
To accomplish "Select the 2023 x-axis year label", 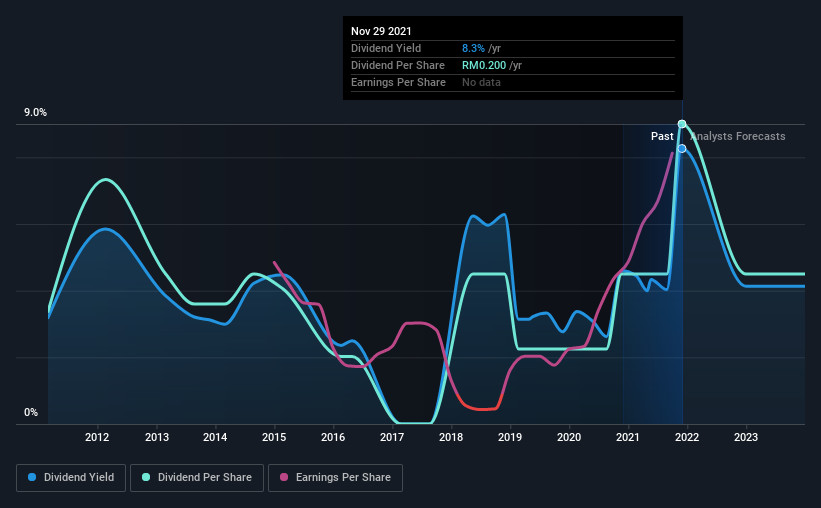I will 746,437.
